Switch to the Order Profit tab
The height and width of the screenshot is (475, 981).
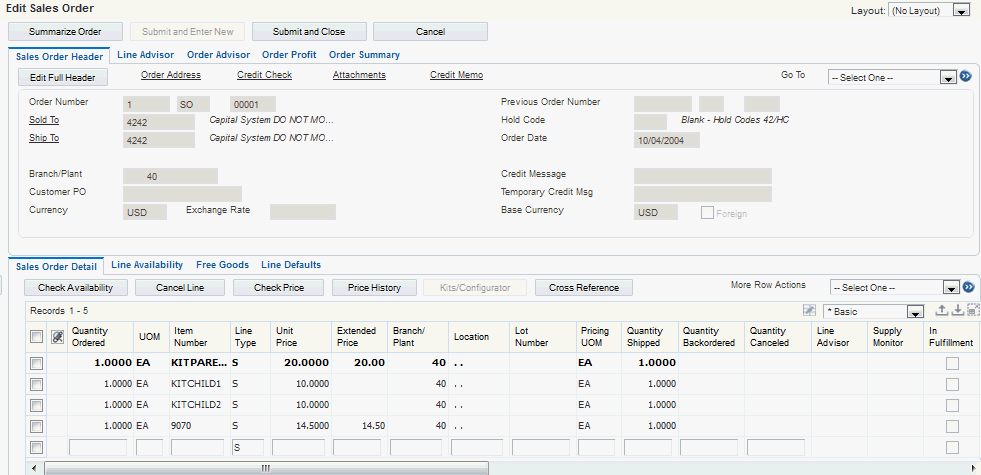(289, 55)
